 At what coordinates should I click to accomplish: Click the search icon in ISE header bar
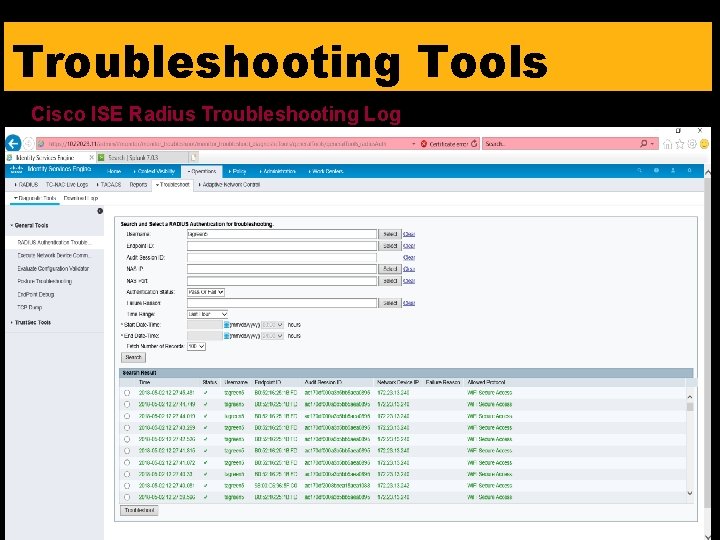pyautogui.click(x=639, y=170)
